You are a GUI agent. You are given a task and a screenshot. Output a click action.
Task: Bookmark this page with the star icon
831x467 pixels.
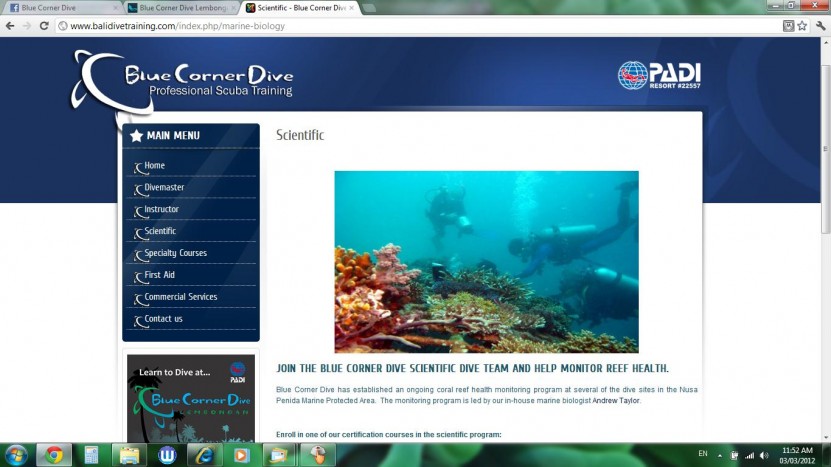click(802, 25)
